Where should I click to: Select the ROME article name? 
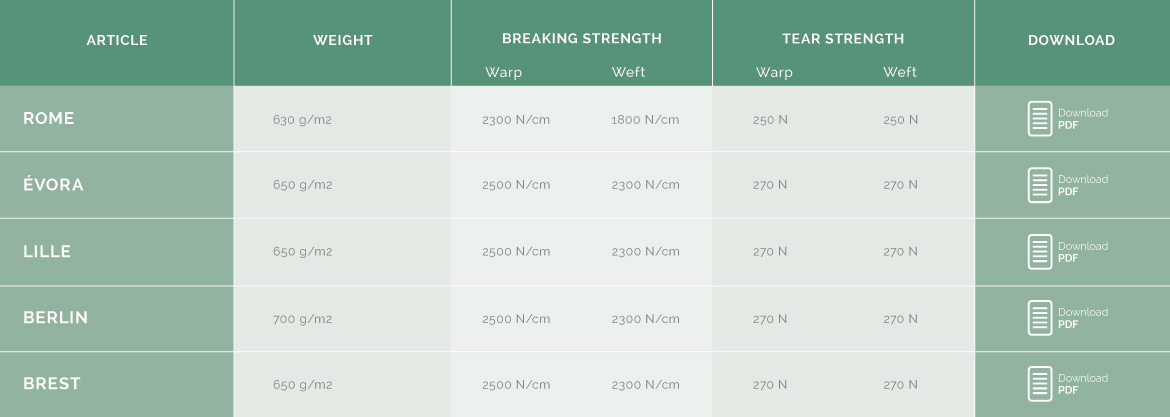click(x=49, y=118)
